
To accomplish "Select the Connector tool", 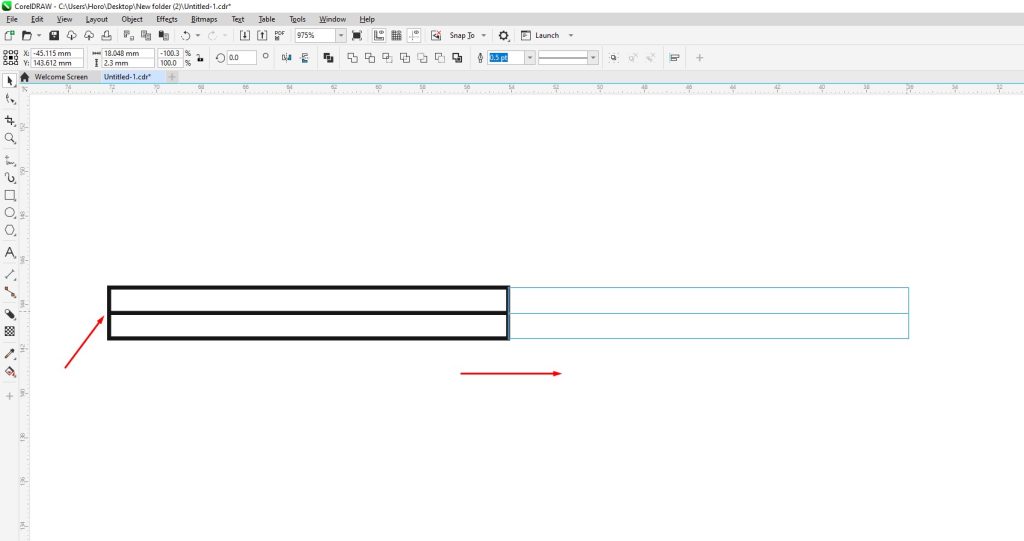I will (10, 292).
